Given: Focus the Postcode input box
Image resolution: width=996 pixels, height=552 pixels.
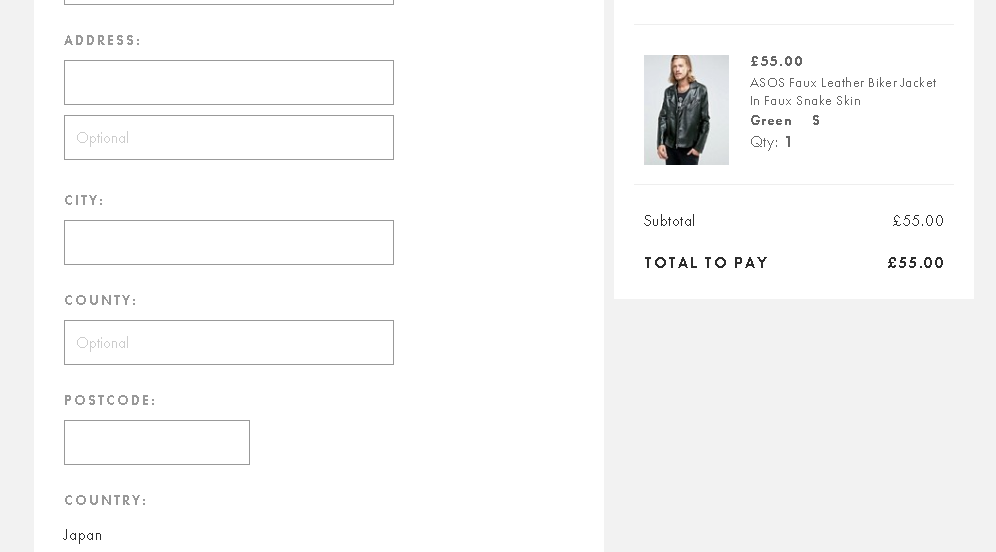Looking at the screenshot, I should click(157, 442).
